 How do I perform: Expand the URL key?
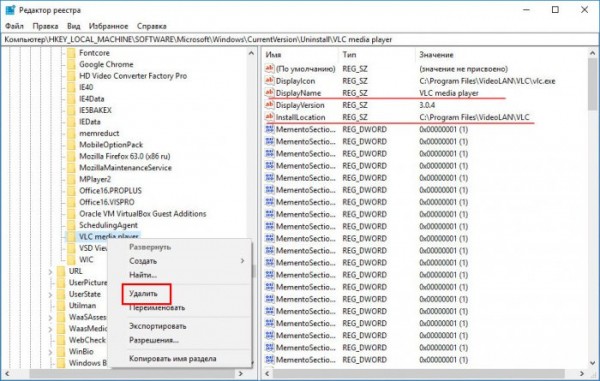(51, 271)
